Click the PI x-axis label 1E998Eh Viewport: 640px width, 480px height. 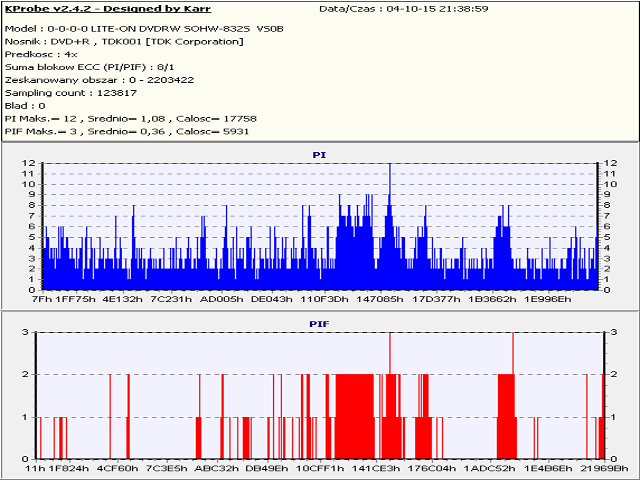point(548,299)
